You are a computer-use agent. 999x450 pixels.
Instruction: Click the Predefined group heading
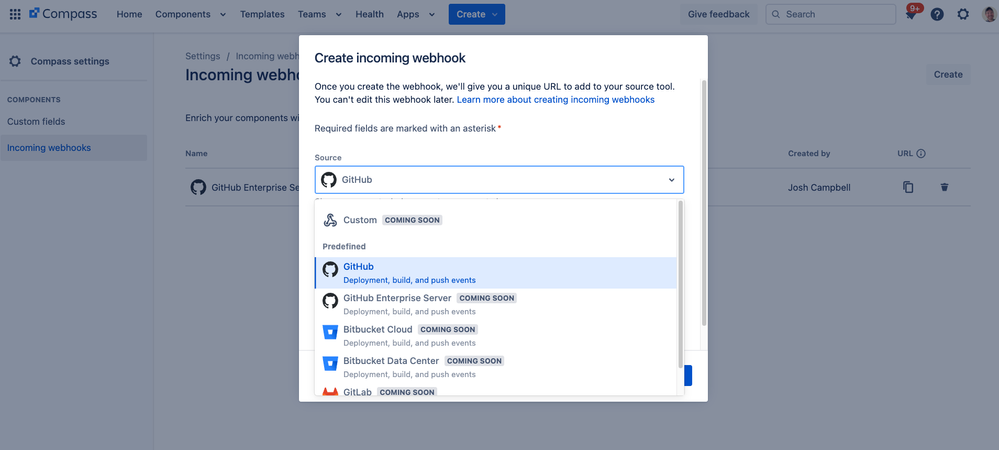pyautogui.click(x=344, y=246)
